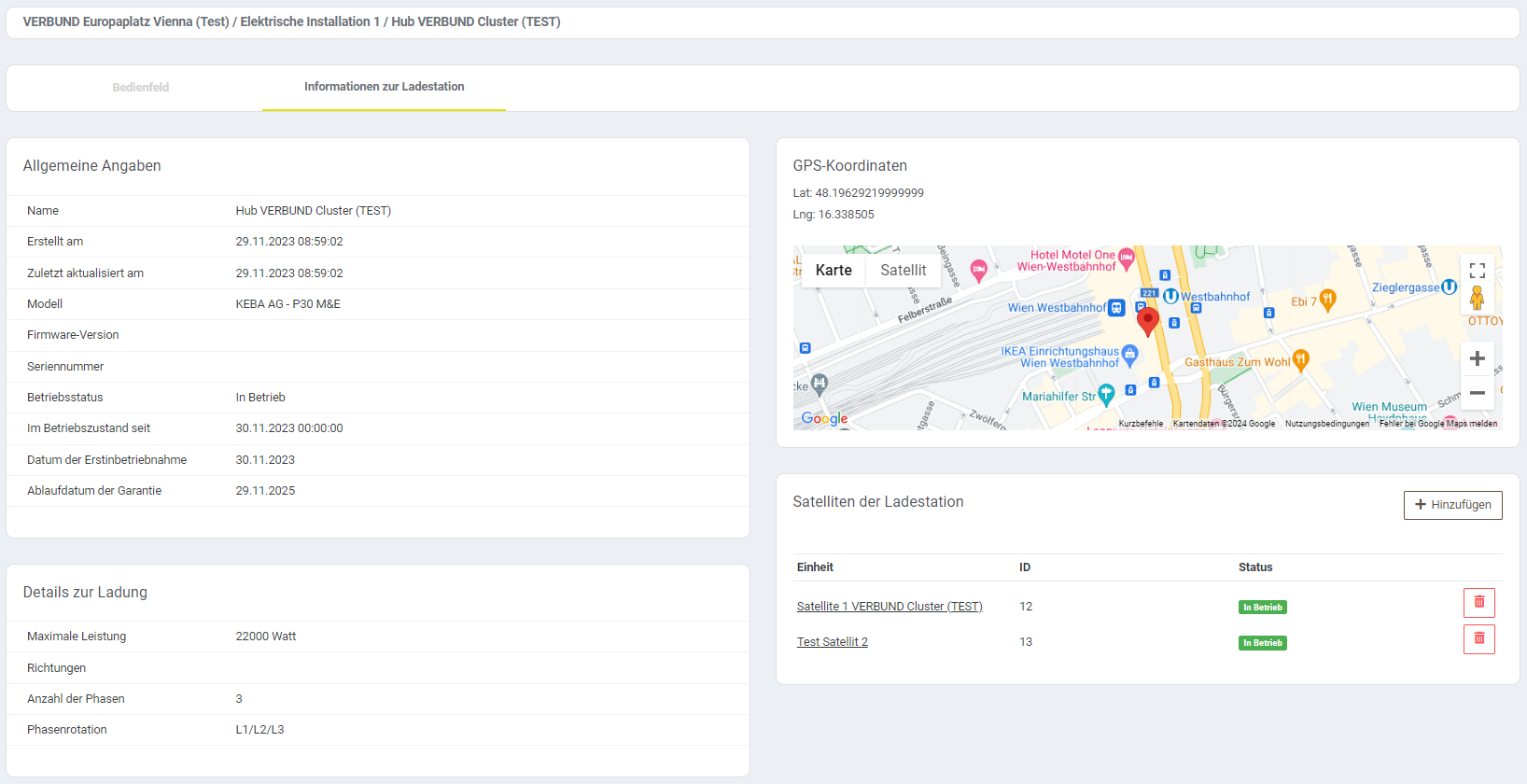The image size is (1527, 784).
Task: Open Informationen zur Ladestation tab
Action: click(x=384, y=87)
